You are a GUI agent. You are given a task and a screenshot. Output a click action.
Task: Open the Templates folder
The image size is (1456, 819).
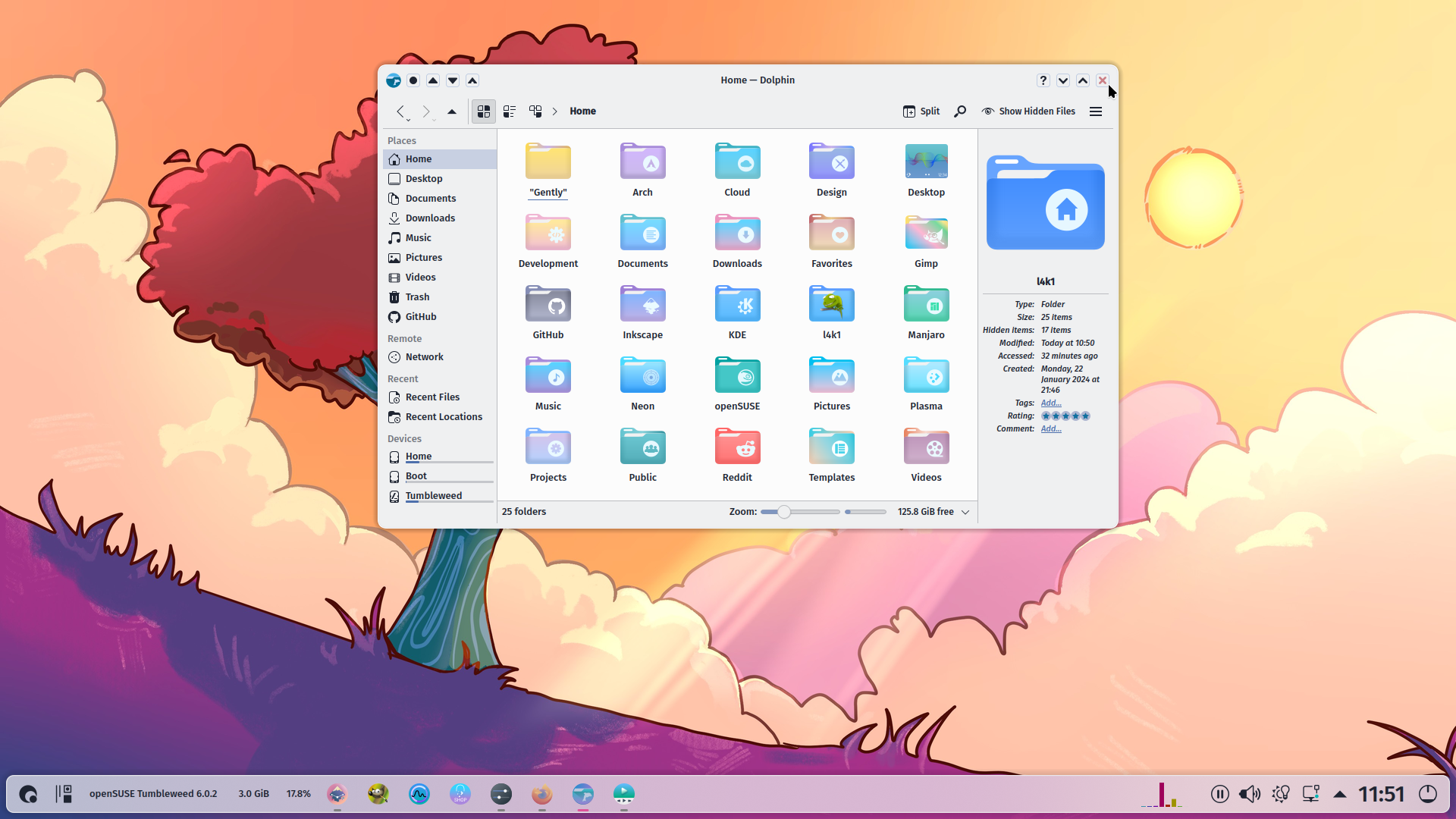point(832,456)
